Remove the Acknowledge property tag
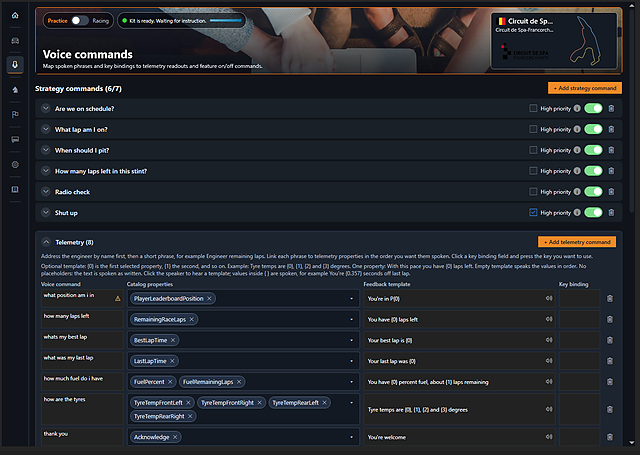The height and width of the screenshot is (455, 640). 175,437
